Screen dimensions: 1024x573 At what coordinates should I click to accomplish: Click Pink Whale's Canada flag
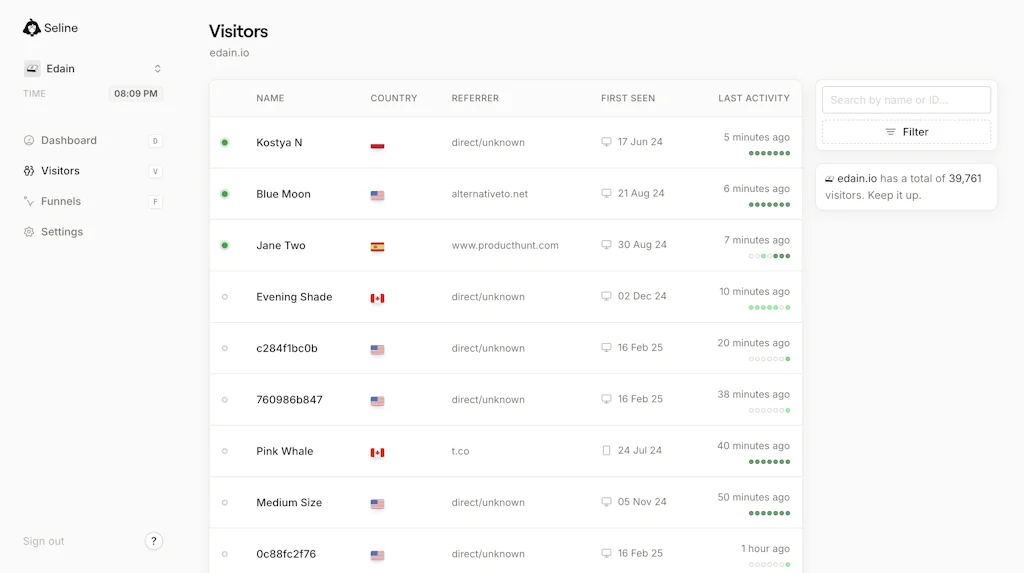(377, 453)
